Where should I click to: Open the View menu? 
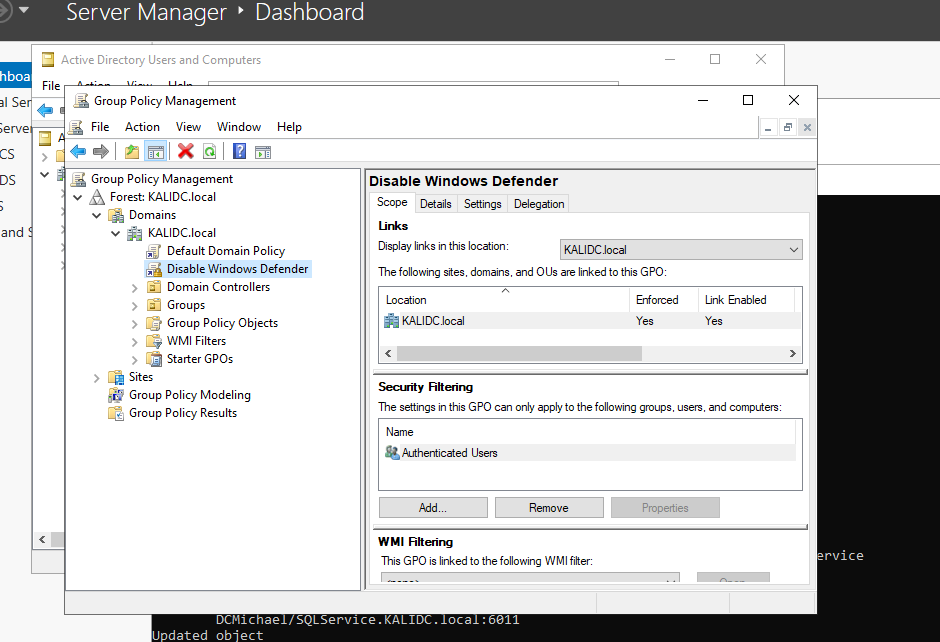[188, 127]
